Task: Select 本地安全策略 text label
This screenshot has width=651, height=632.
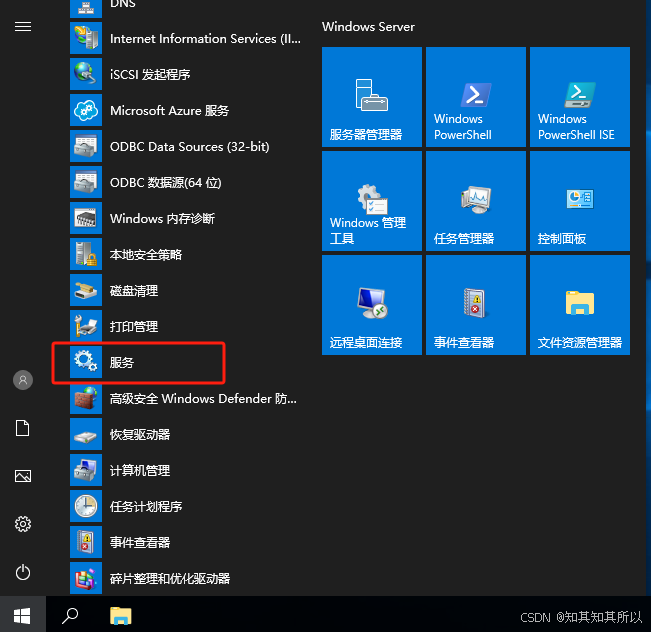Action: point(146,255)
